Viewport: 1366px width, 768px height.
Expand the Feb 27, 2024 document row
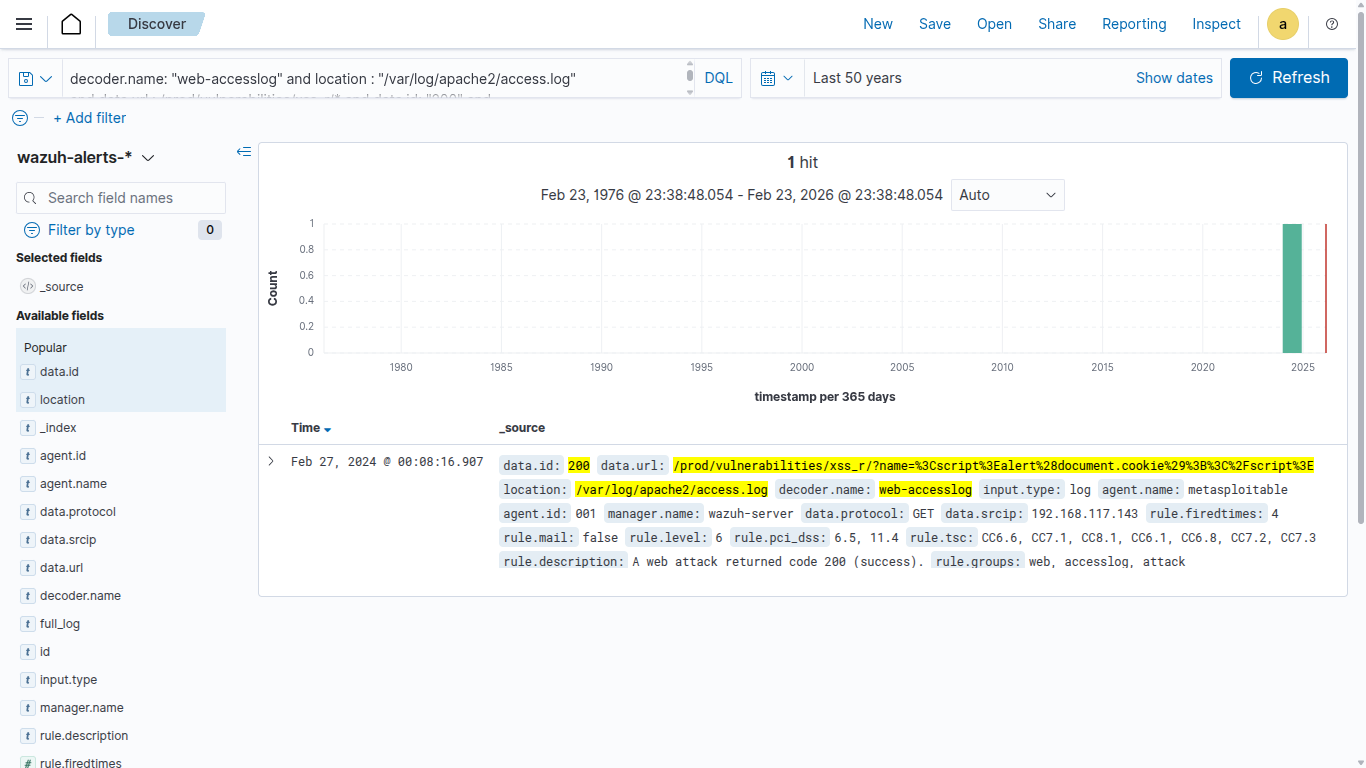pyautogui.click(x=271, y=461)
